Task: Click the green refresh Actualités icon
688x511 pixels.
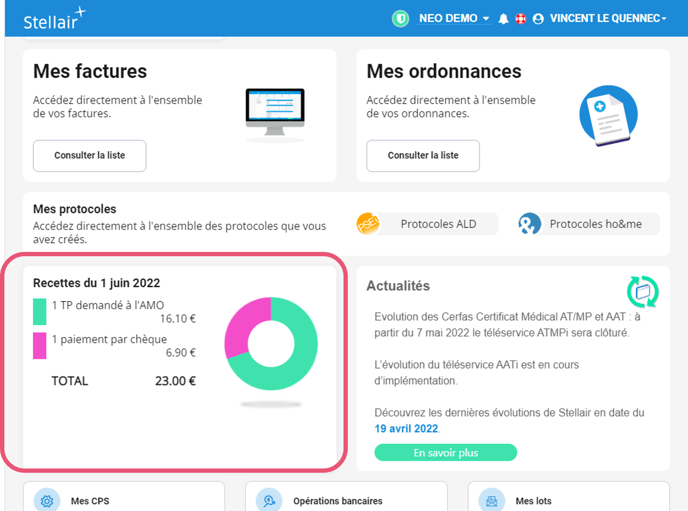Action: (x=642, y=291)
